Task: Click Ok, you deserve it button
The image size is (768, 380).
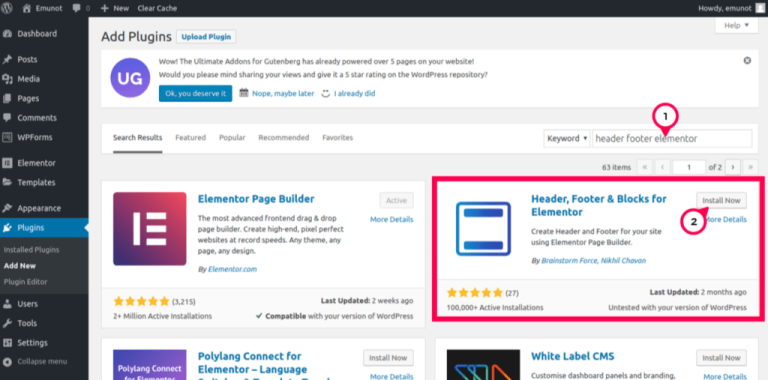Action: pos(195,93)
